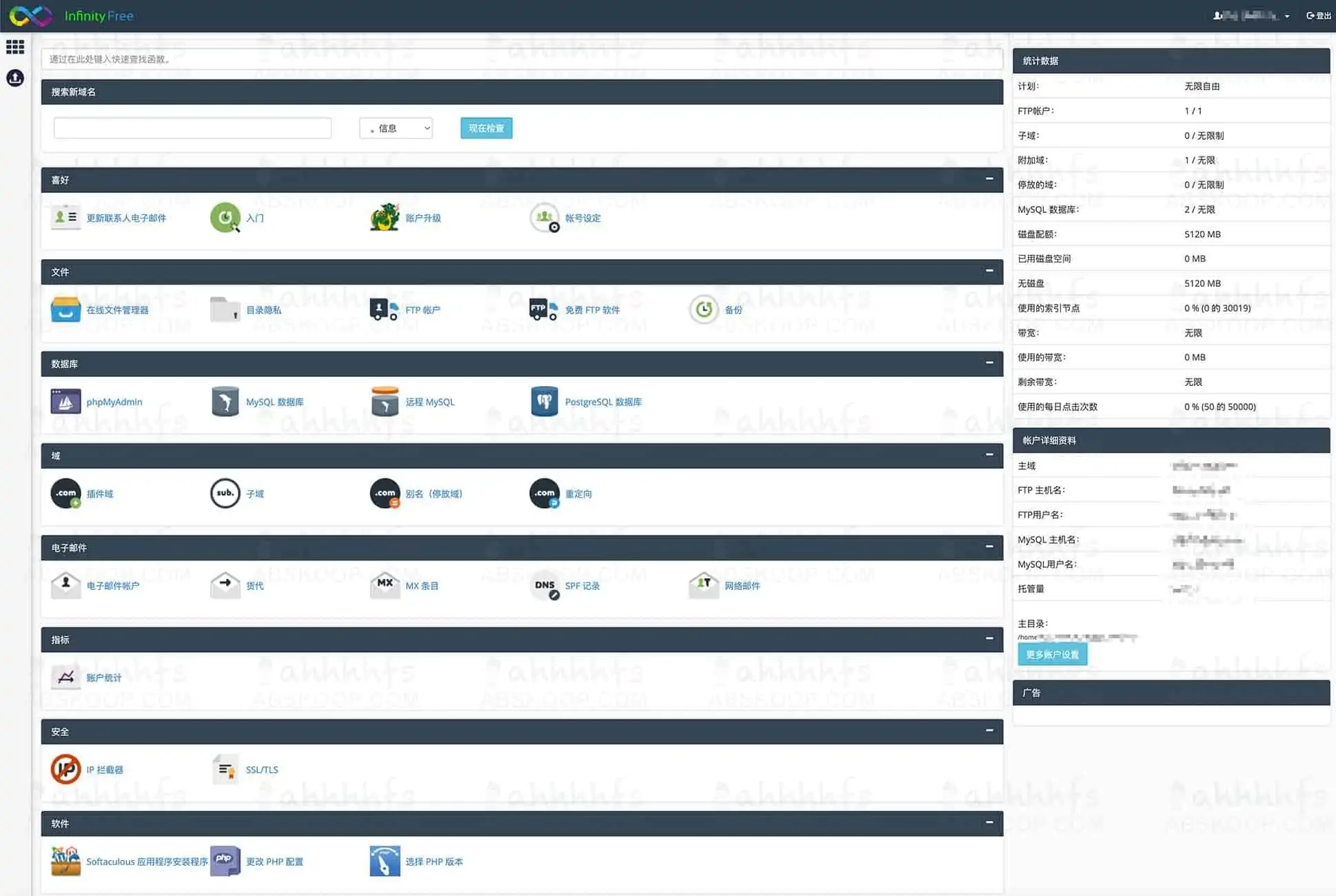Open the phpMyAdmin icon
The width and height of the screenshot is (1336, 896).
[x=65, y=402]
